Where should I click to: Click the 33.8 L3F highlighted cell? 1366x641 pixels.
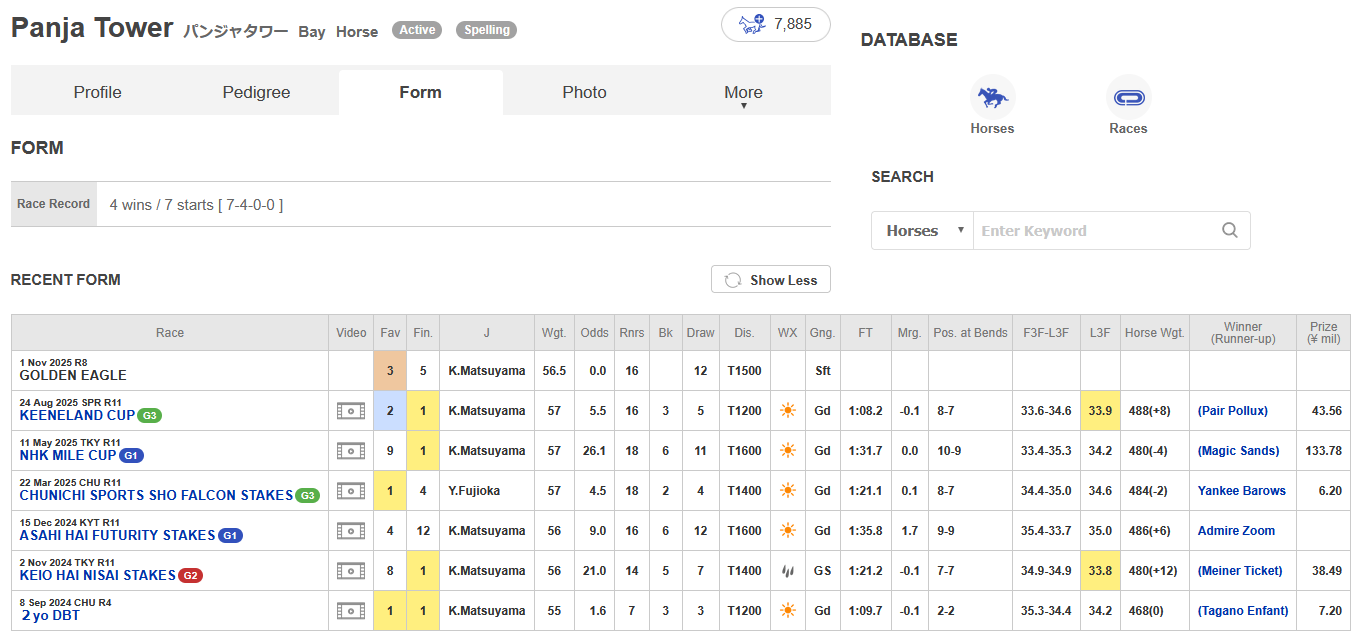tap(1100, 571)
